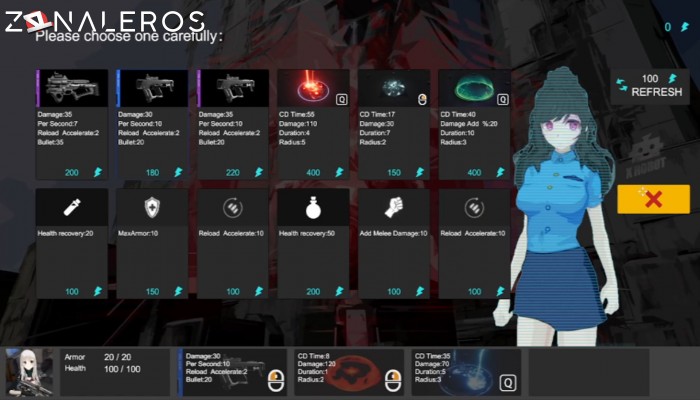This screenshot has height=400, width=700.
Task: Click the 'Add Melee Damage:10' label
Action: 393,233
